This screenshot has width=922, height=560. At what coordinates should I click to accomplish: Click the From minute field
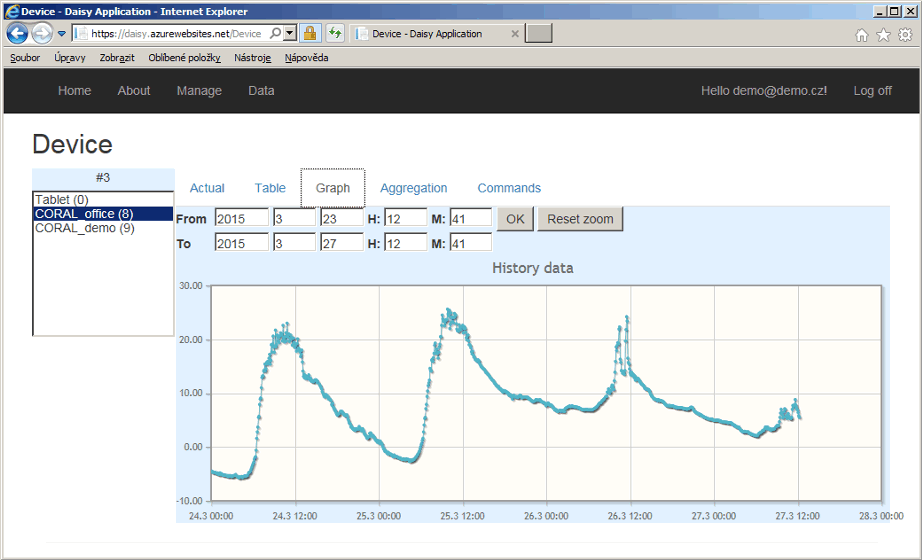tap(471, 218)
